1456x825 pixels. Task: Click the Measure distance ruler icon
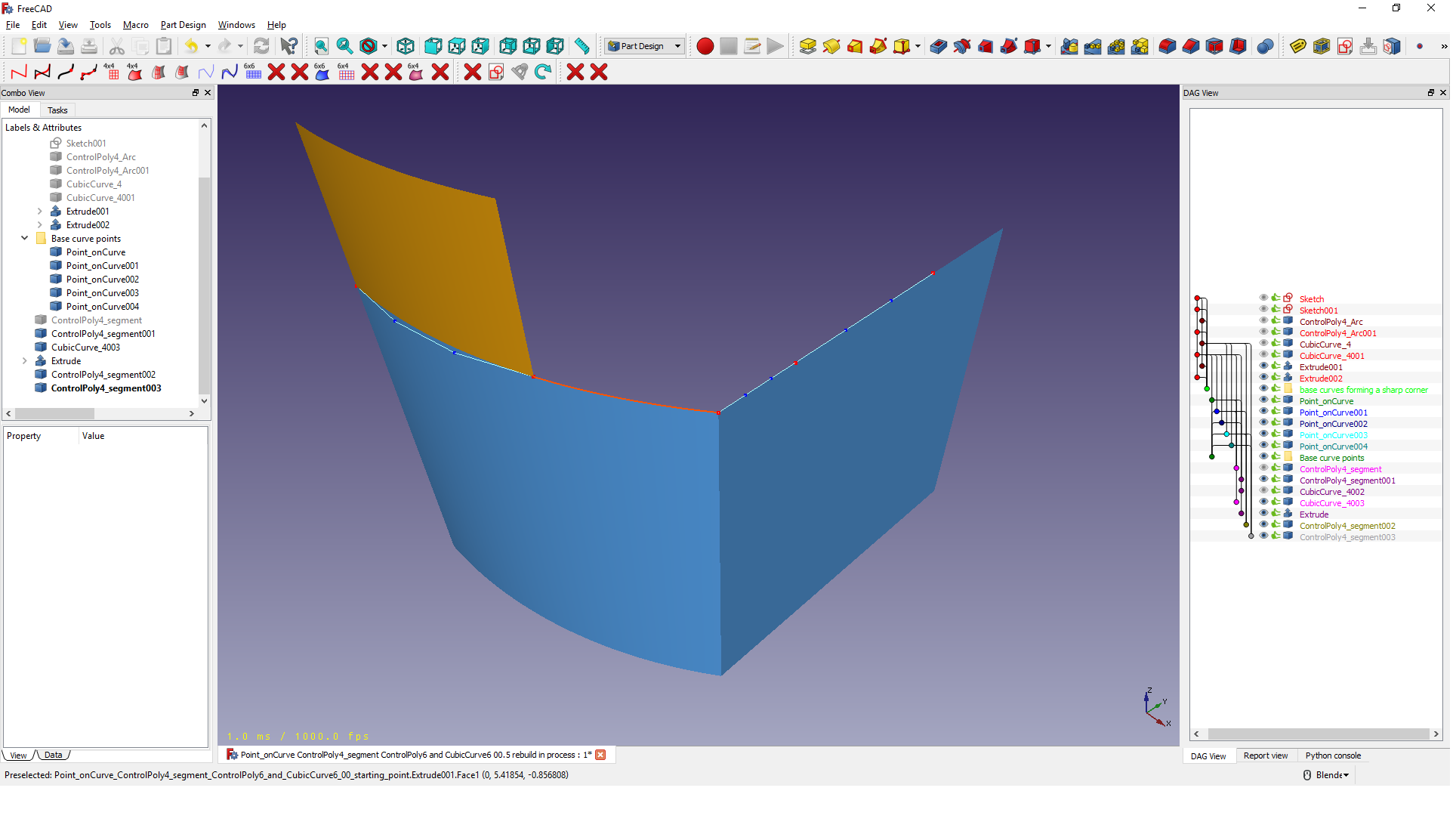point(581,47)
